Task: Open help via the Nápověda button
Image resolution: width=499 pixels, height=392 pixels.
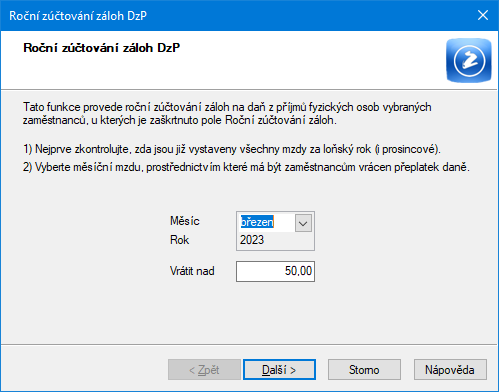Action: (450, 370)
